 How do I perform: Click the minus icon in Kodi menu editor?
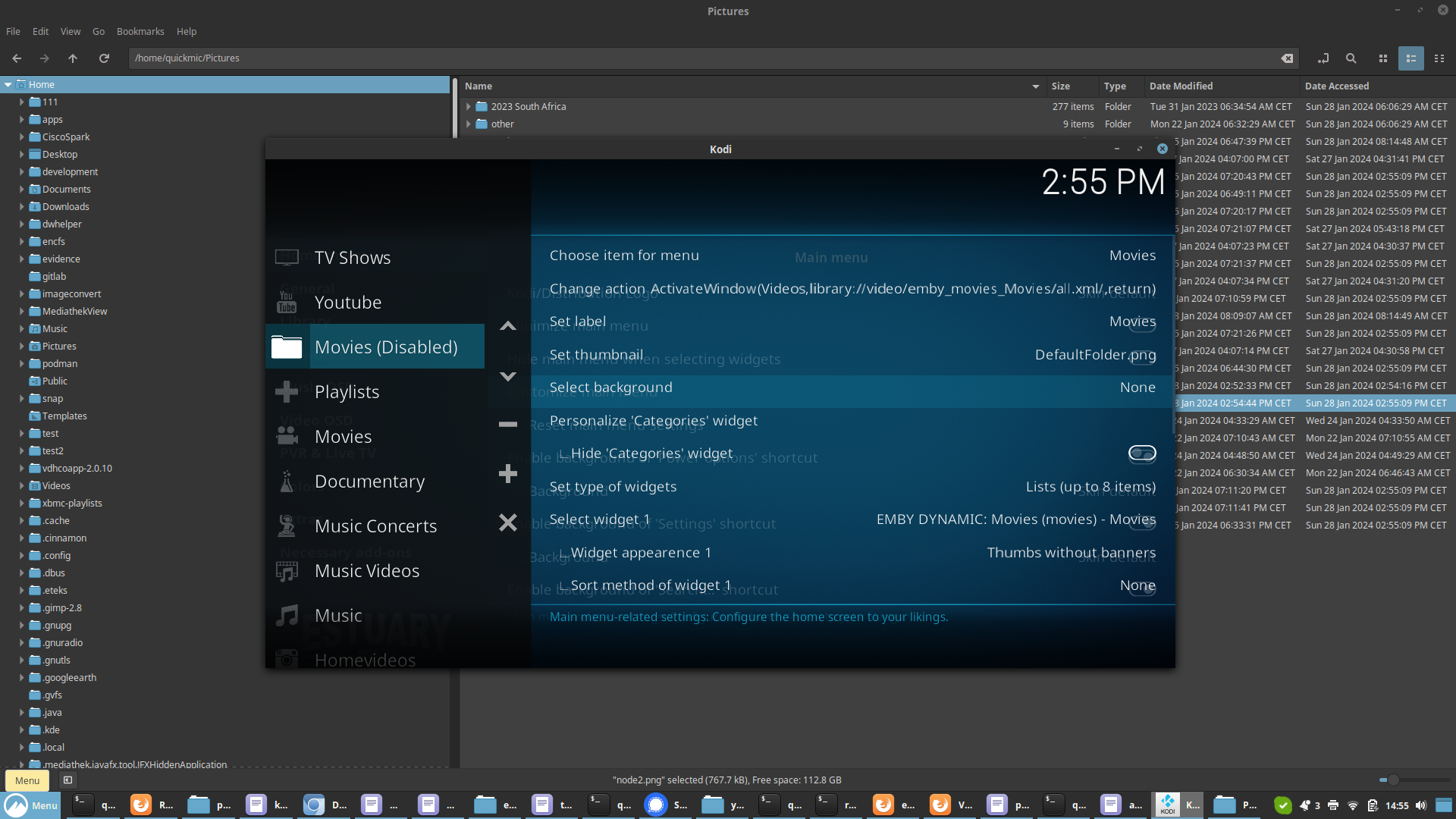click(507, 425)
